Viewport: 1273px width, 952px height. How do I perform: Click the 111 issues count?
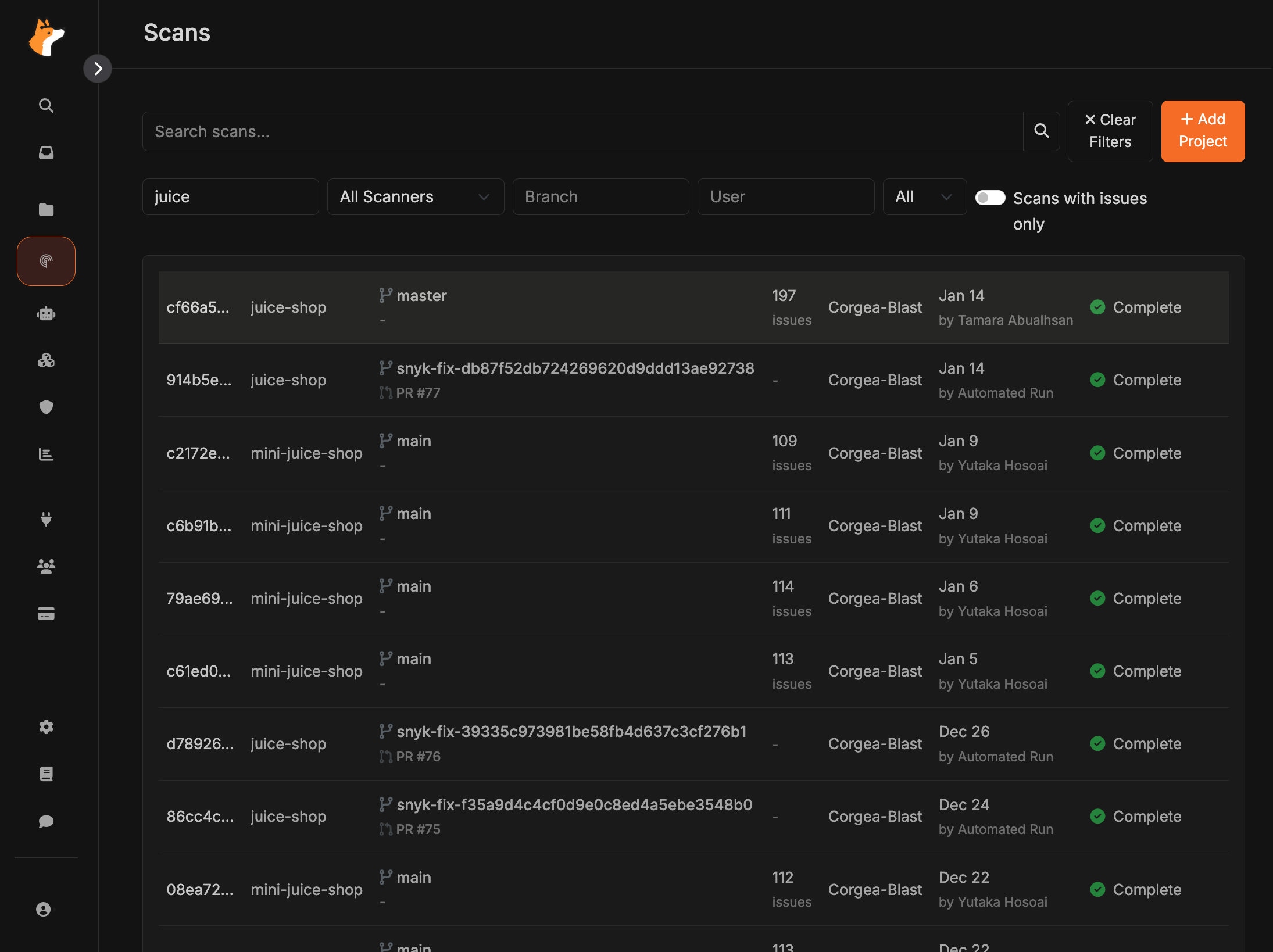coord(792,525)
